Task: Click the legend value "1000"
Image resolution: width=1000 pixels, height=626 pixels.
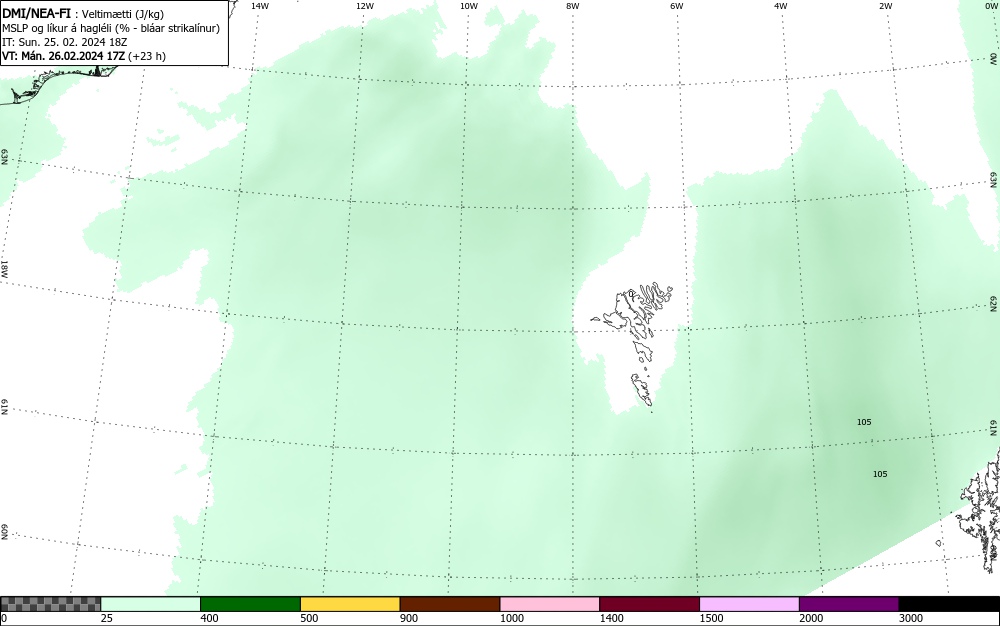Action: coord(511,618)
